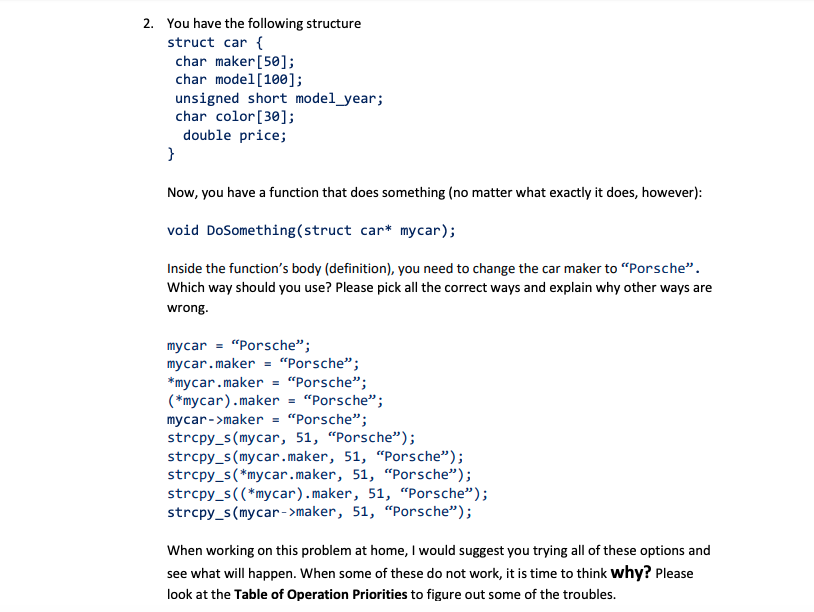Click the unsigned short model_year line

(275, 97)
